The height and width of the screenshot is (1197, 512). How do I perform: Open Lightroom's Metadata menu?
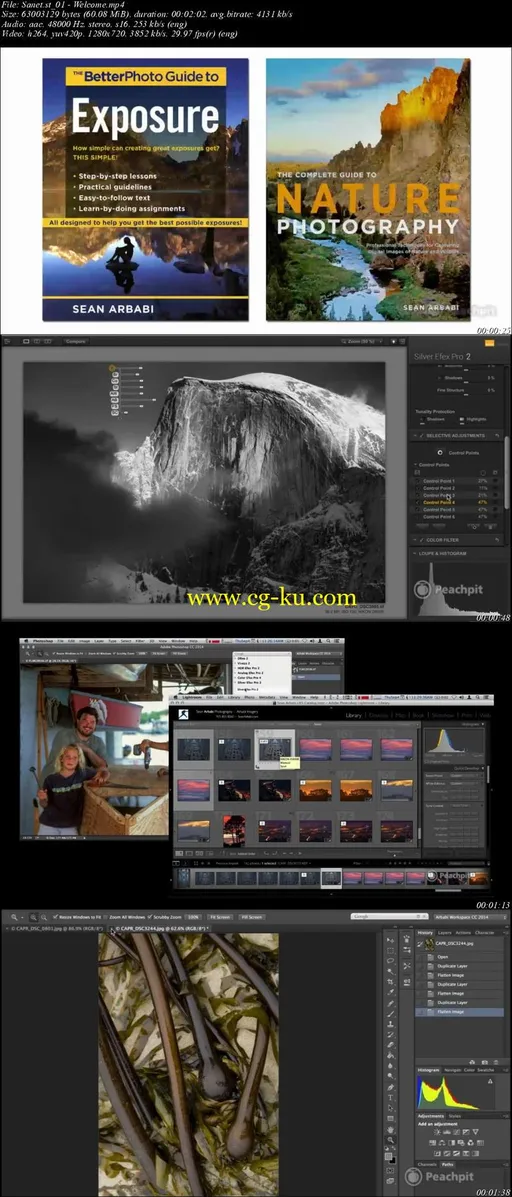coord(267,696)
